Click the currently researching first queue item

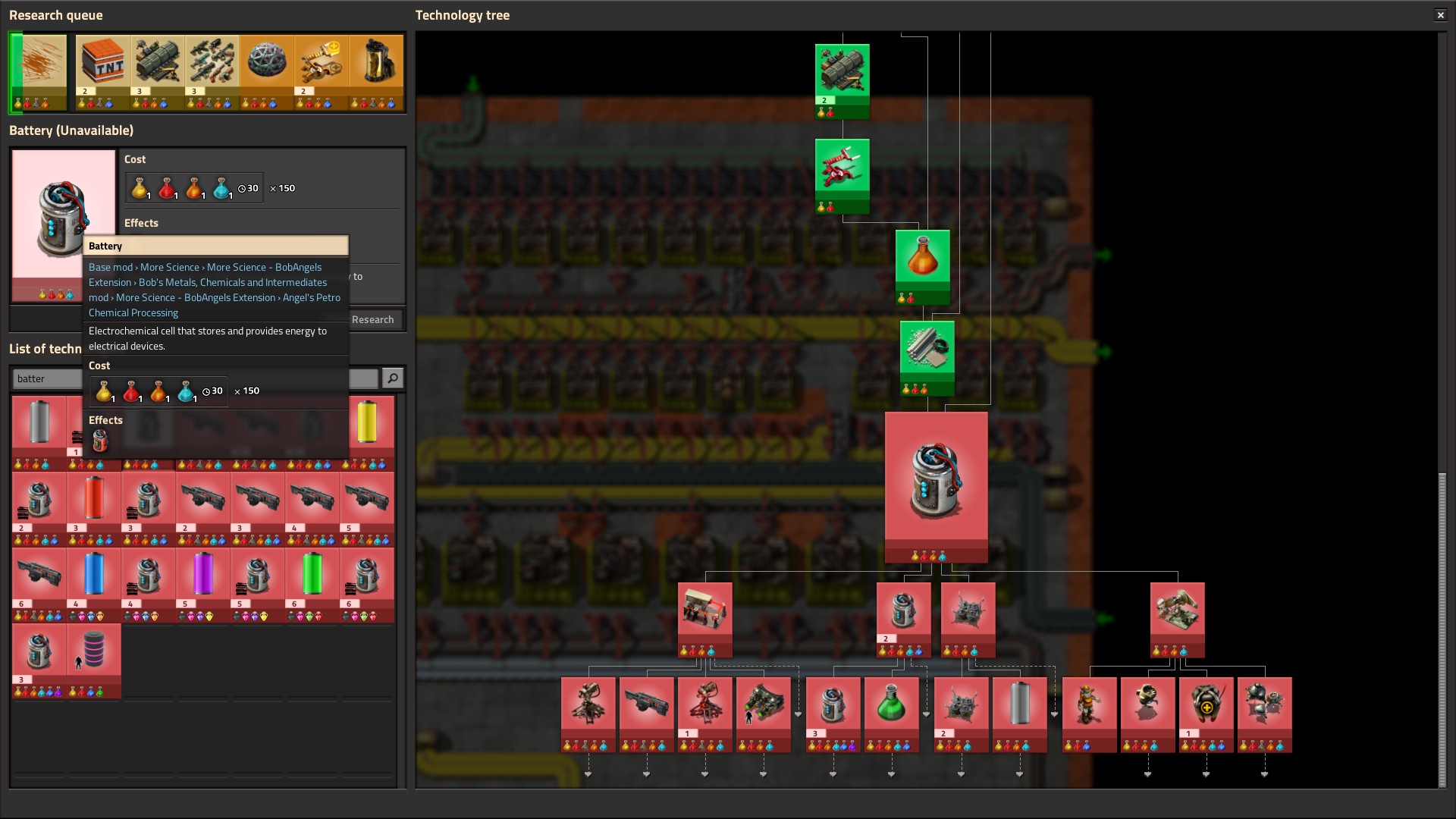(x=39, y=73)
